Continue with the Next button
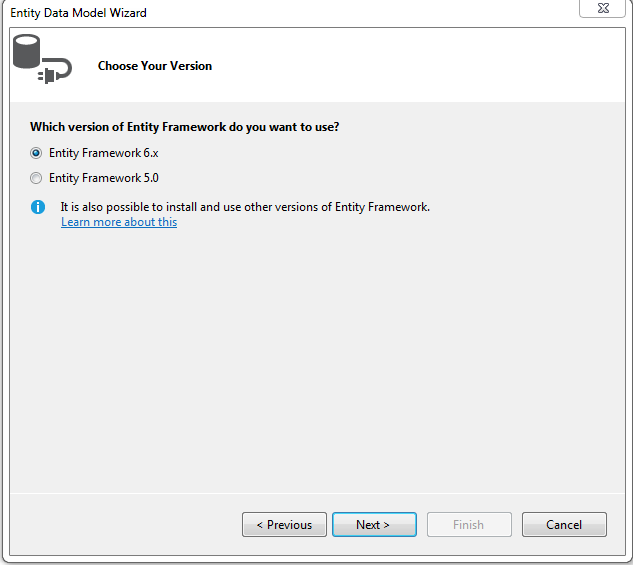 374,525
